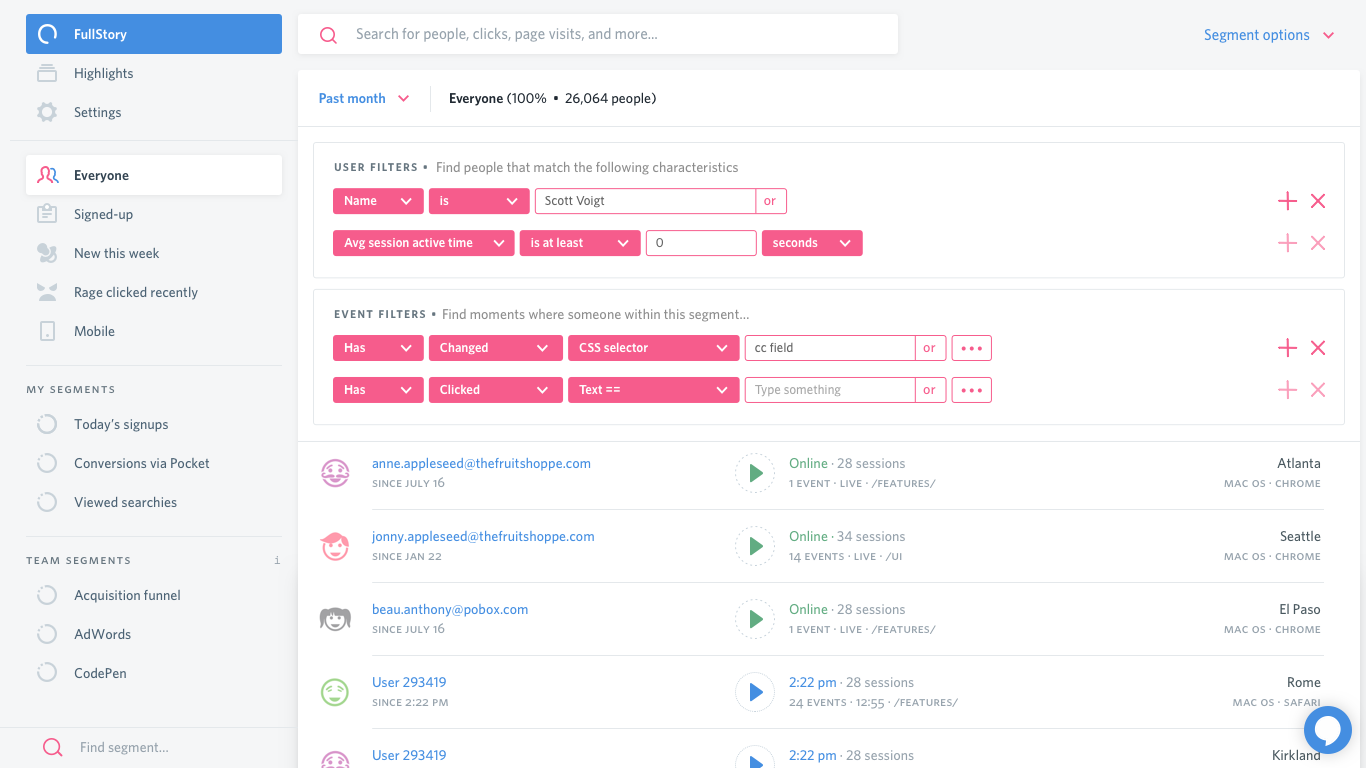Viewport: 1366px width, 768px height.
Task: Delete the CSS selector event filter
Action: pos(1318,348)
